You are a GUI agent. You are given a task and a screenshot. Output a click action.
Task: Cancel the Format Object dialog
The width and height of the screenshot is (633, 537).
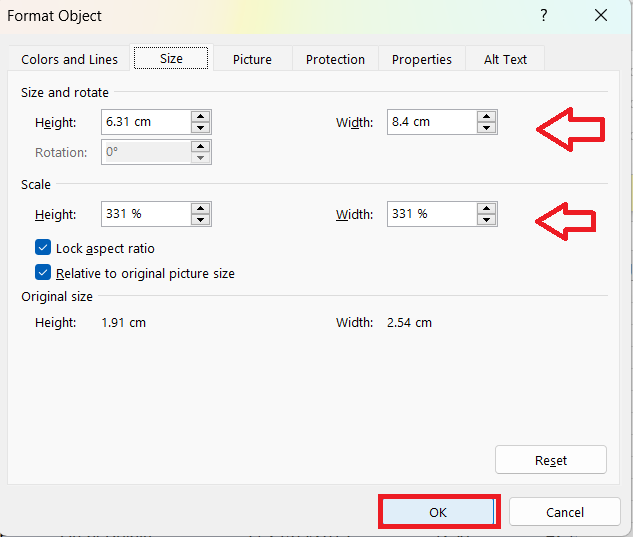(x=565, y=512)
